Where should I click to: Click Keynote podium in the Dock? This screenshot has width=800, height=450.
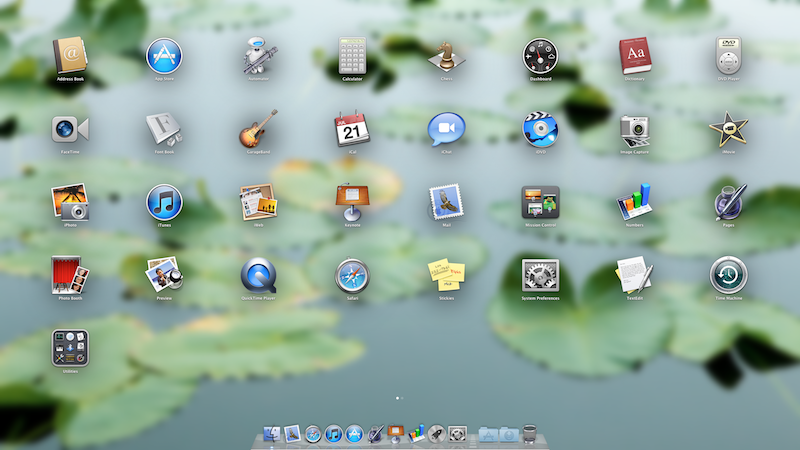pyautogui.click(x=395, y=434)
